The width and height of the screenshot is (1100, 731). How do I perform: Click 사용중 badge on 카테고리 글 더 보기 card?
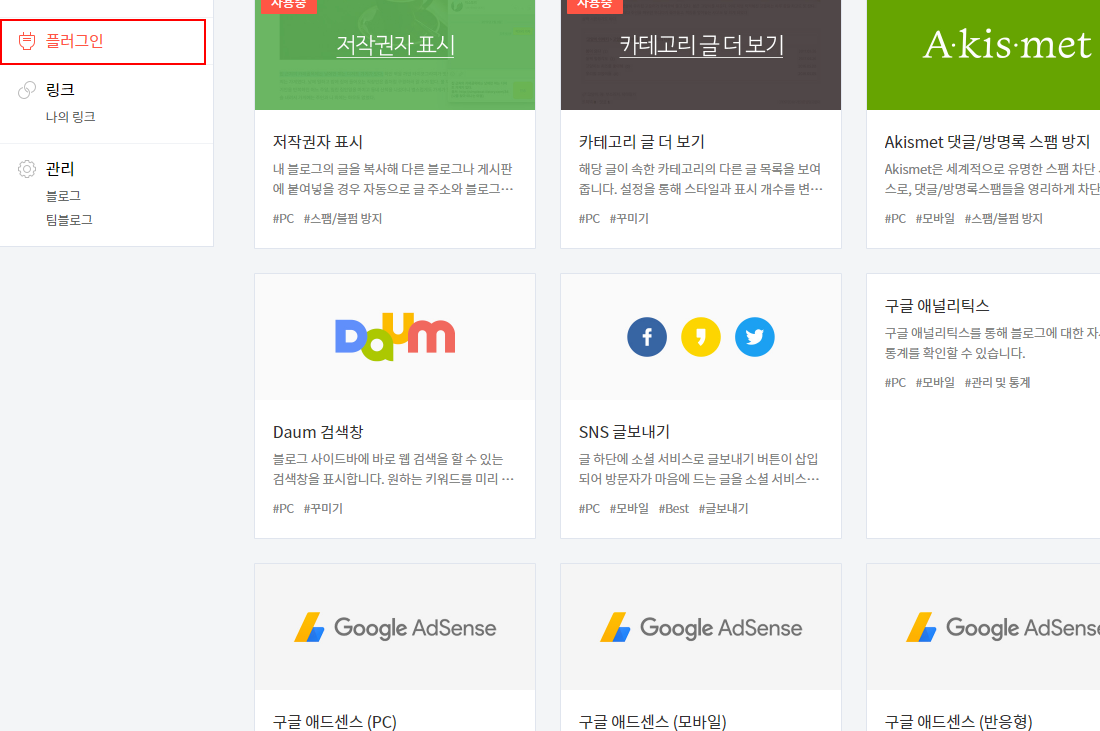point(594,6)
